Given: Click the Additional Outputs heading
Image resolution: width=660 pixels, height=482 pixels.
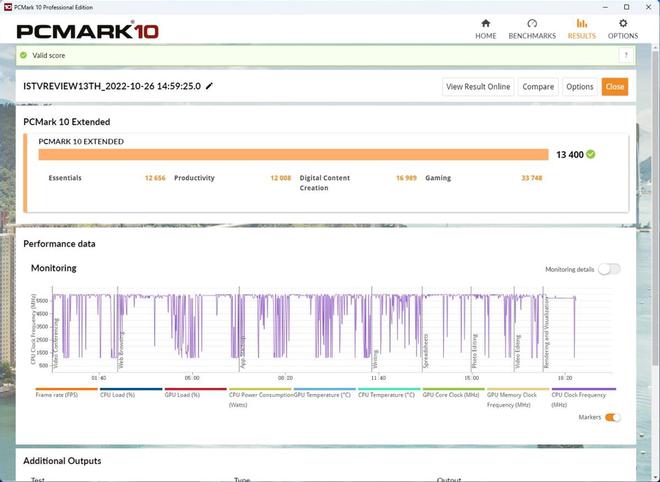Looking at the screenshot, I should [62, 461].
